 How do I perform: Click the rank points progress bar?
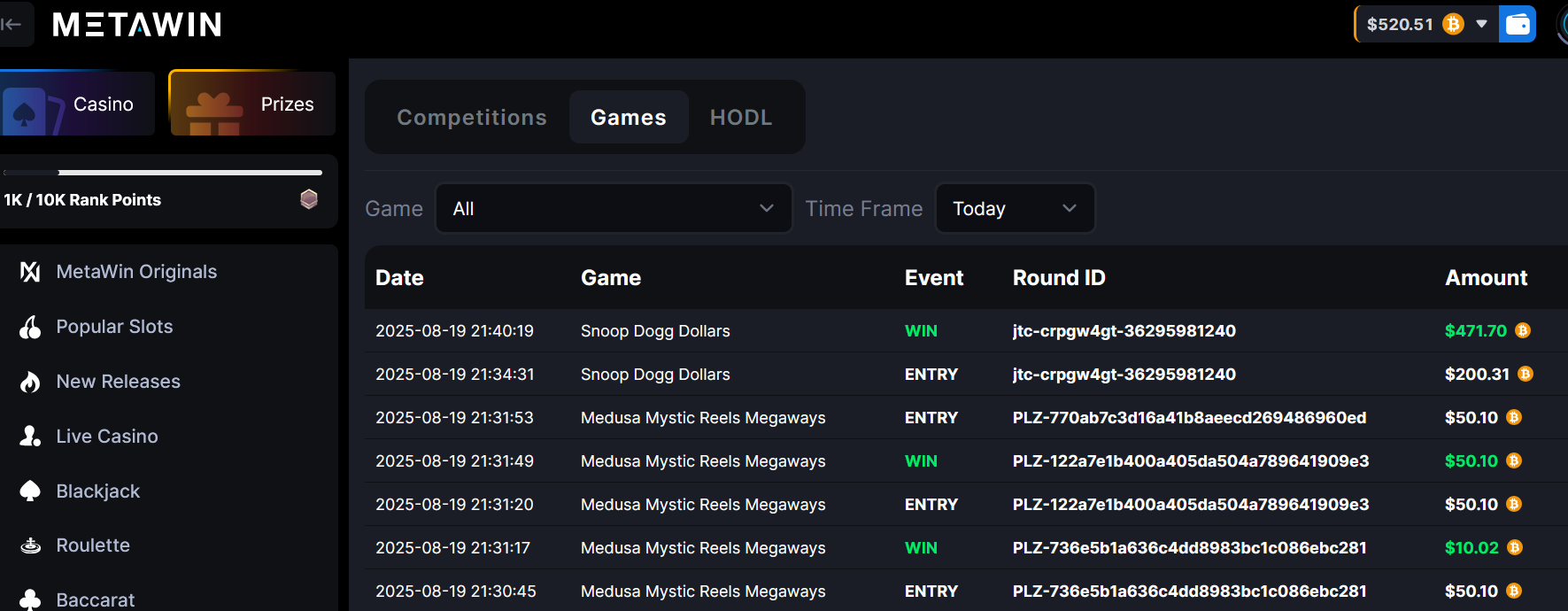point(163,173)
